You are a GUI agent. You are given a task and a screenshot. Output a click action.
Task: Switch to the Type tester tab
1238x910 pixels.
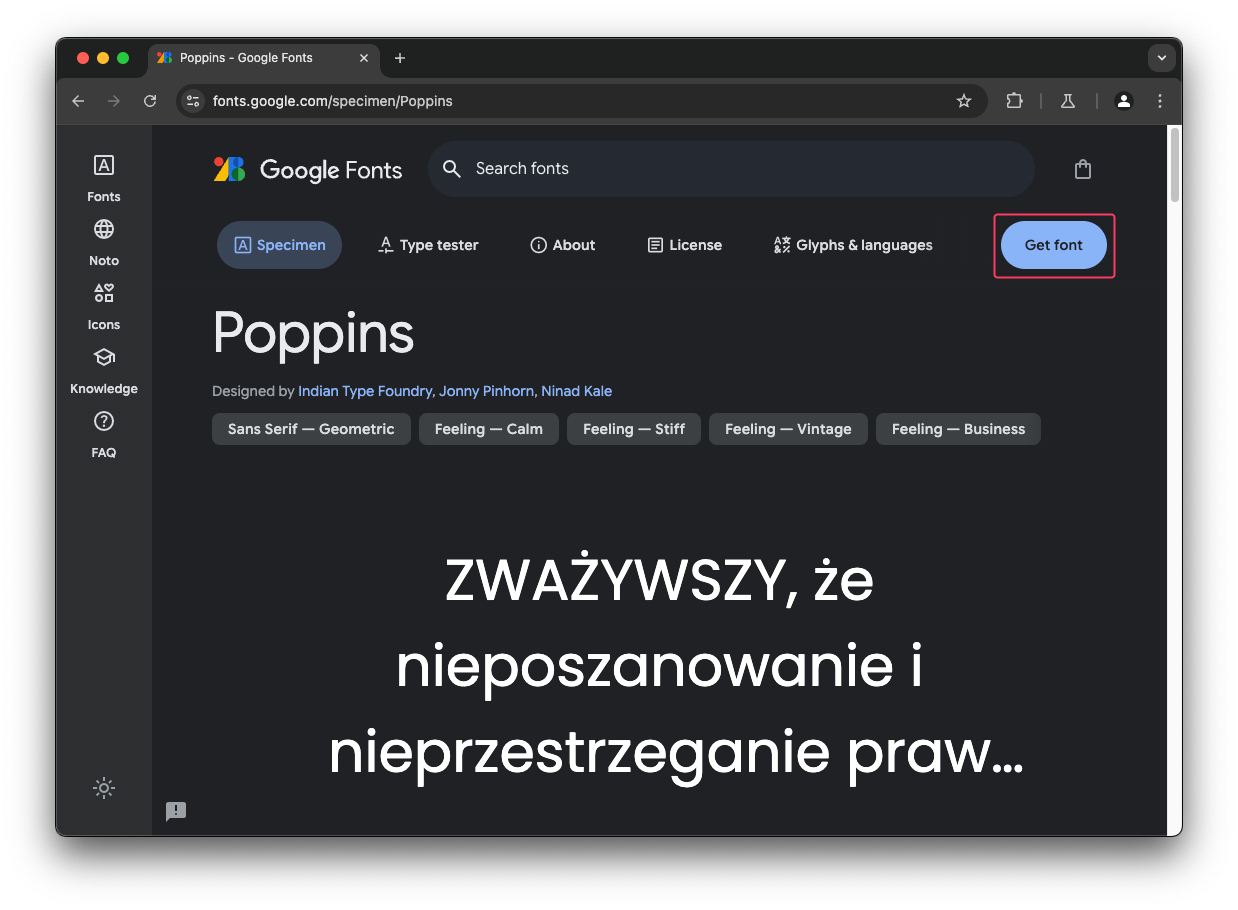click(x=428, y=244)
